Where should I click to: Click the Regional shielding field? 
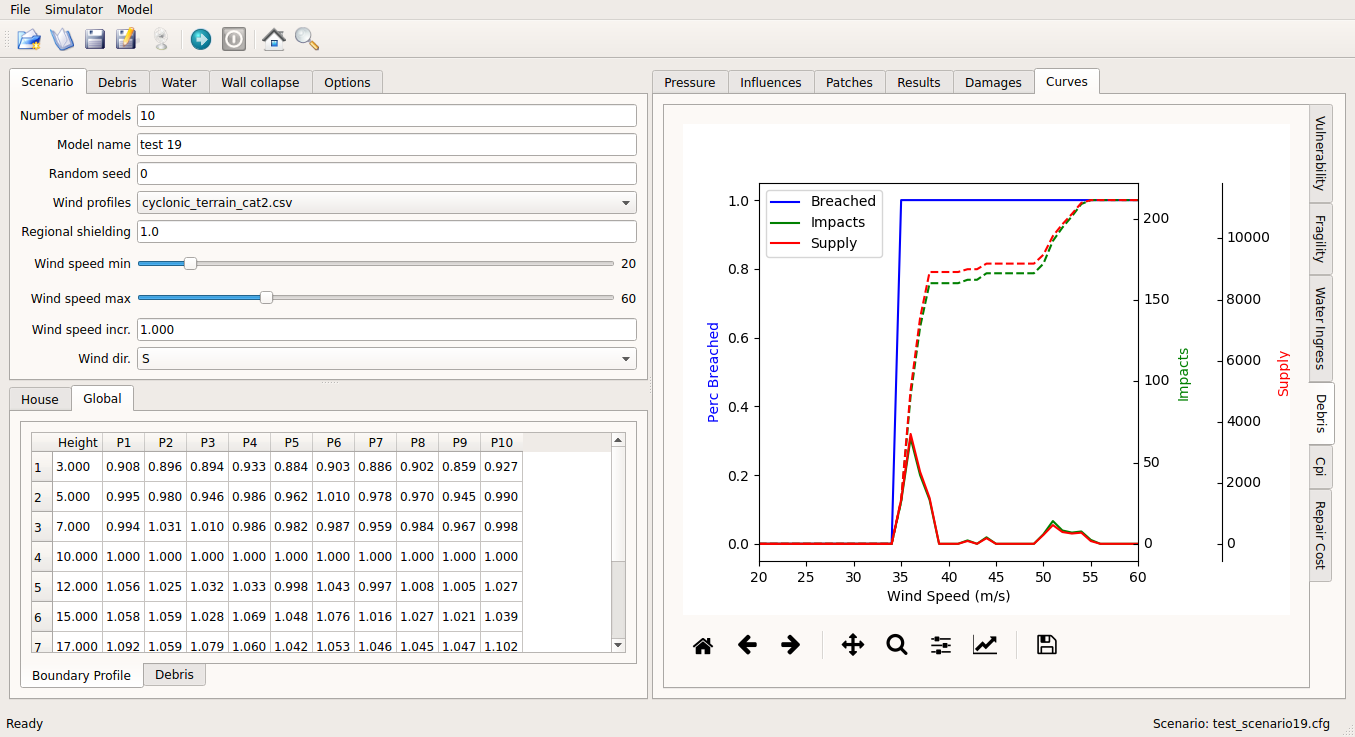pos(386,231)
